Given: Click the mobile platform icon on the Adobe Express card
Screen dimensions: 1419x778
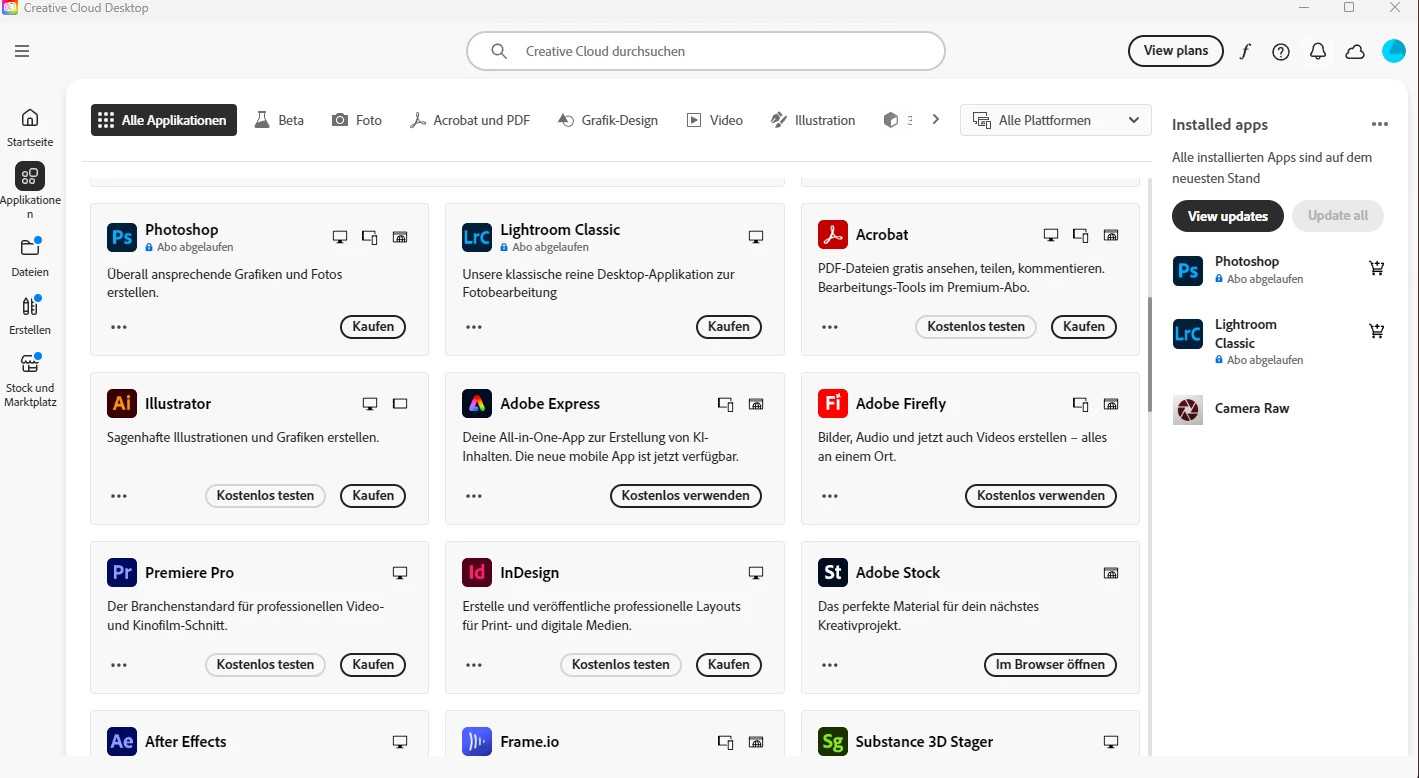Looking at the screenshot, I should pos(726,404).
